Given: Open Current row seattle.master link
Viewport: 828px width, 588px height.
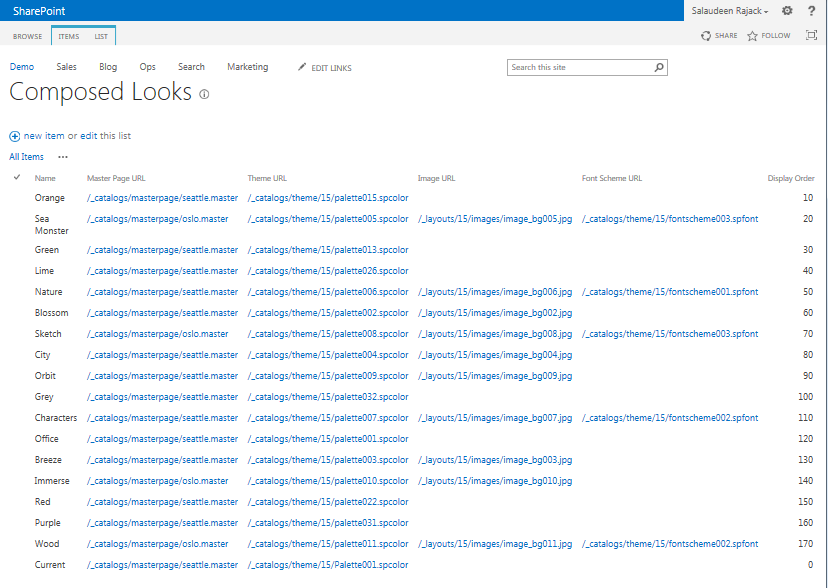Looking at the screenshot, I should coord(162,565).
